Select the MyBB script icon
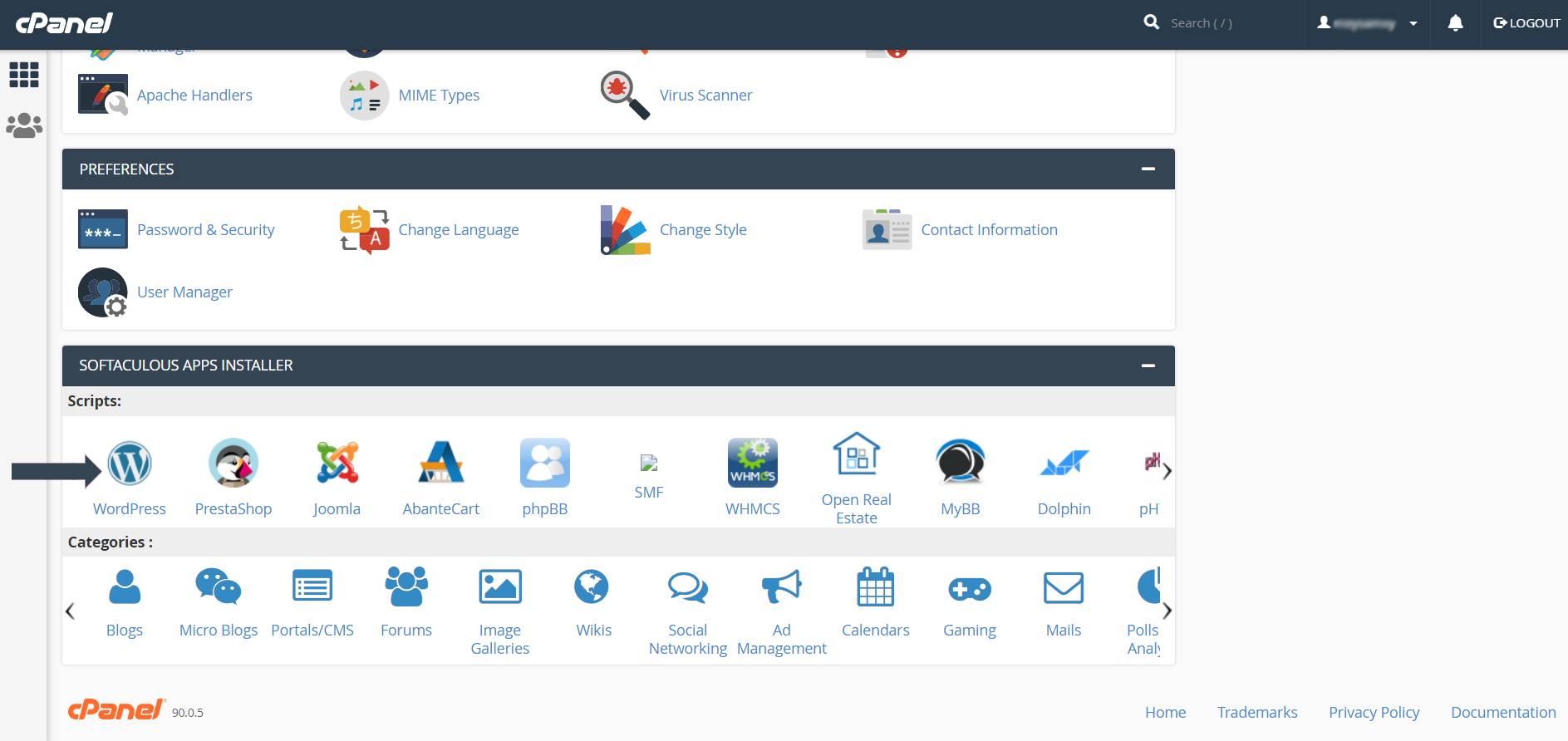This screenshot has width=1568, height=741. pyautogui.click(x=961, y=463)
